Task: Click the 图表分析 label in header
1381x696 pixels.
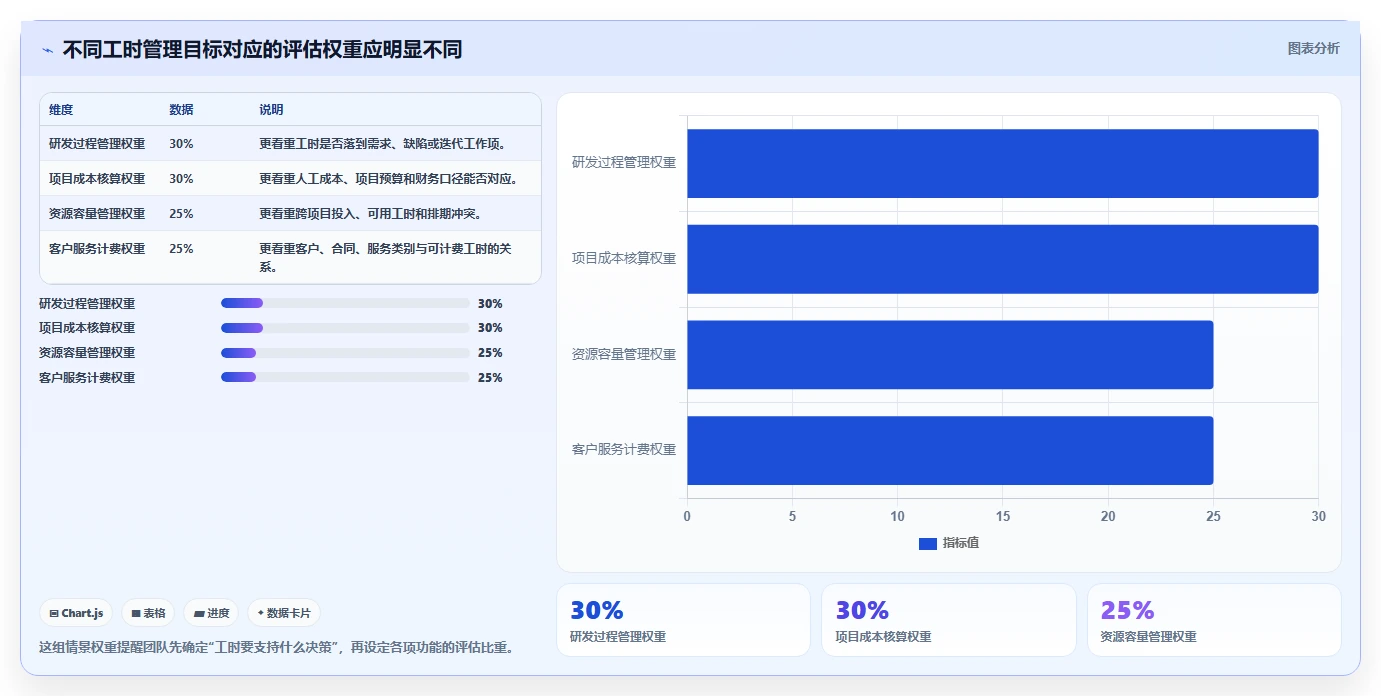Action: pos(1313,48)
